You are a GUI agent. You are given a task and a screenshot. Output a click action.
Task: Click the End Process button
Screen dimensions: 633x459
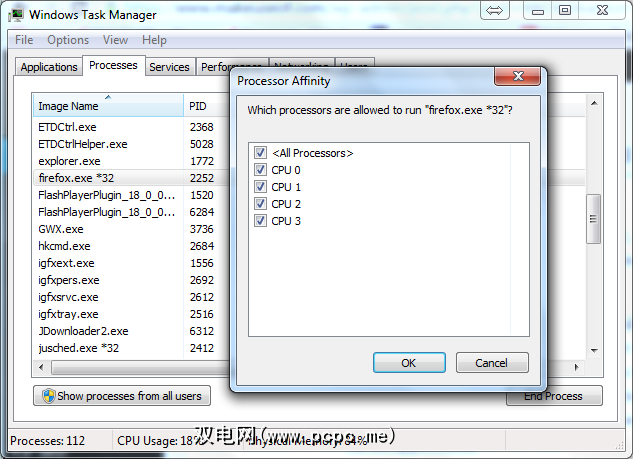554,396
